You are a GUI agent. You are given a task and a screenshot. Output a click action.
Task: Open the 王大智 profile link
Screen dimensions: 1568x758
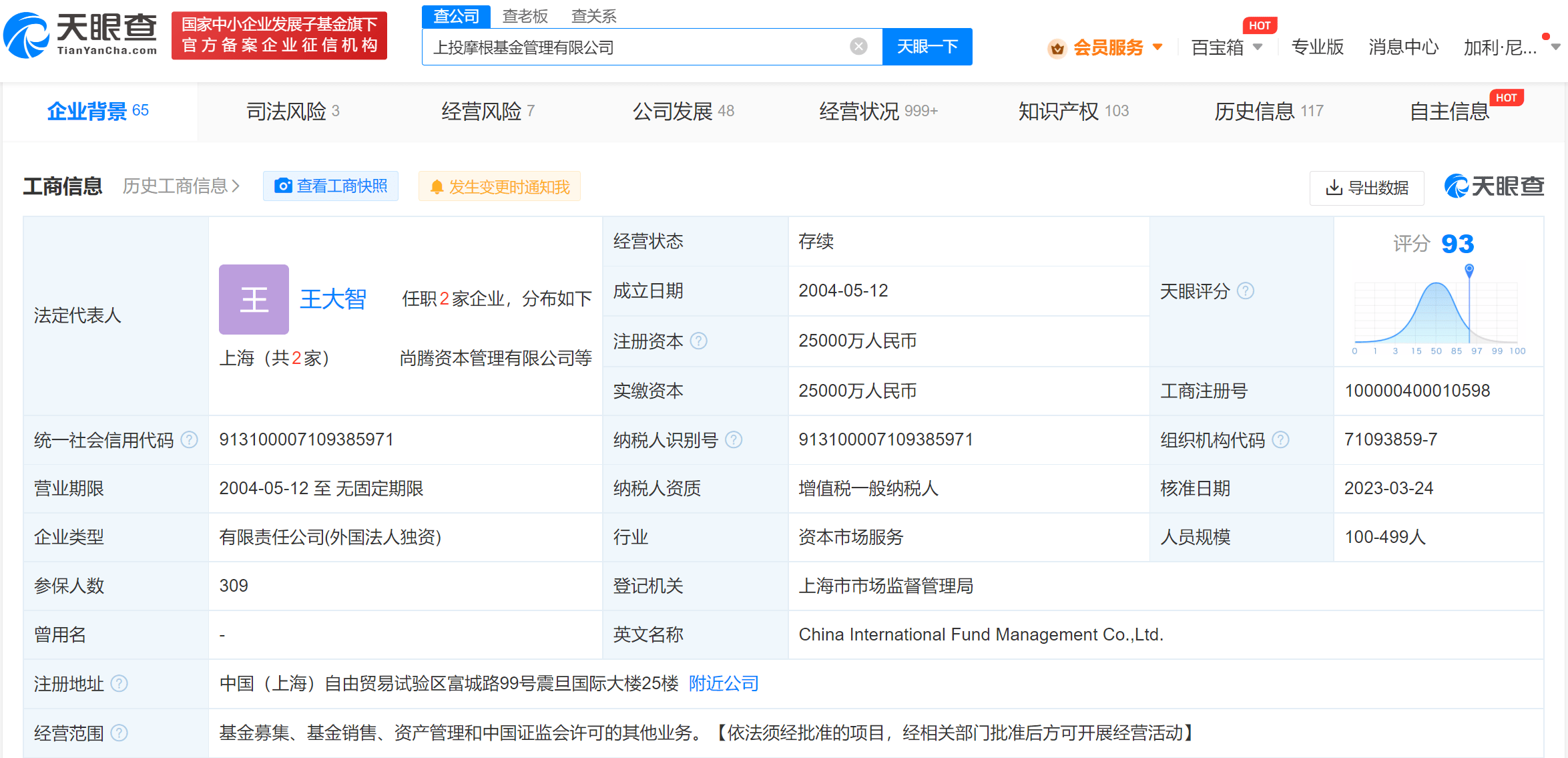333,299
